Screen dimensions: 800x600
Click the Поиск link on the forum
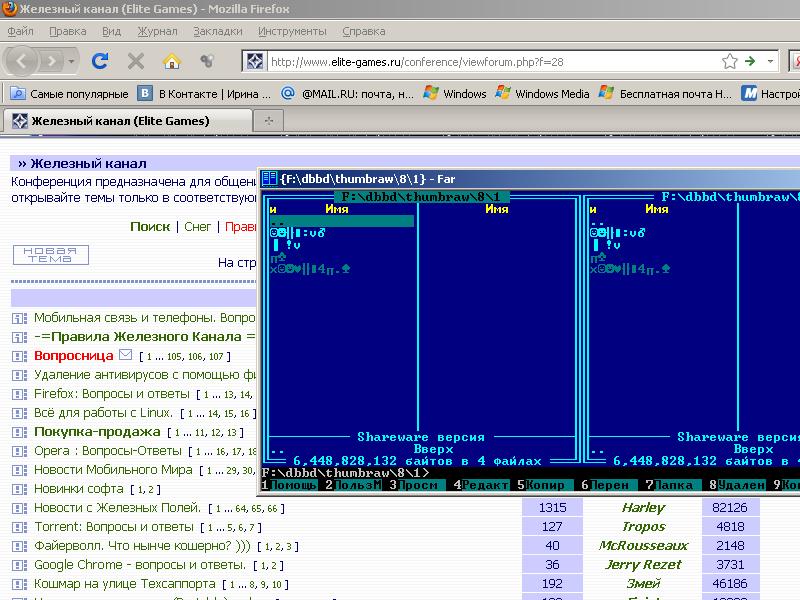(150, 227)
